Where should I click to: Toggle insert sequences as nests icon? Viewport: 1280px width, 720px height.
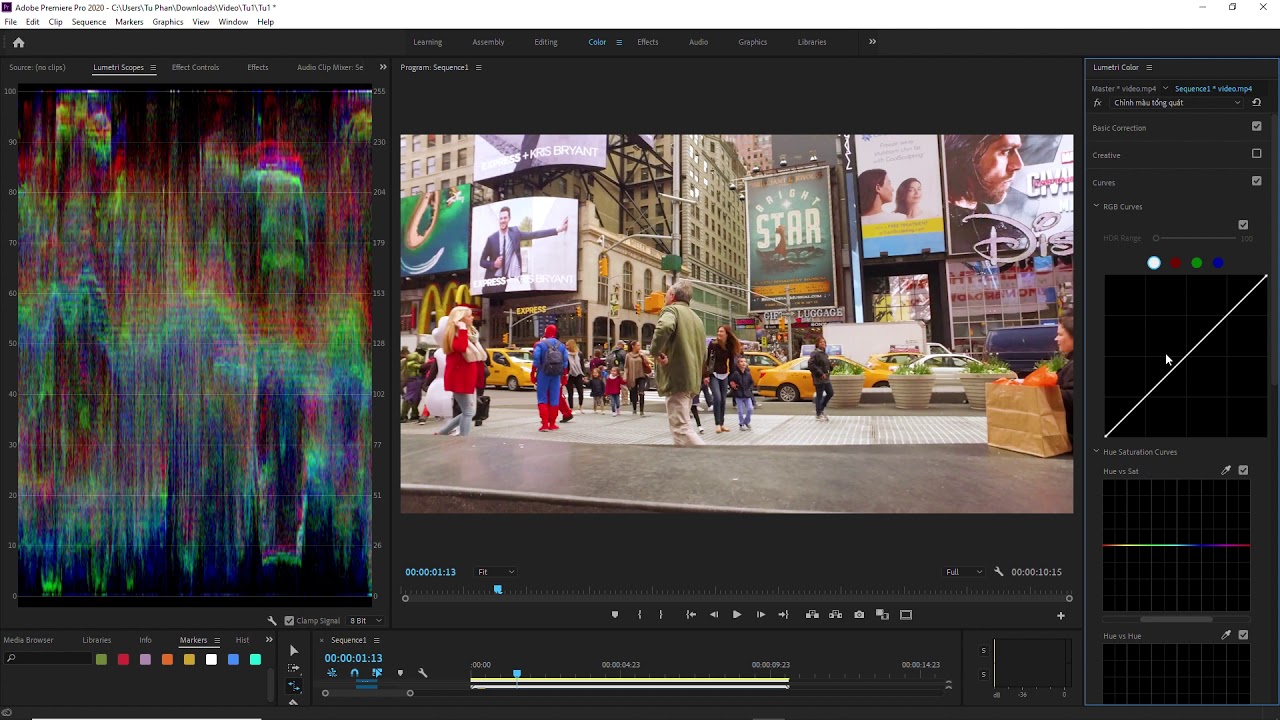pos(332,673)
